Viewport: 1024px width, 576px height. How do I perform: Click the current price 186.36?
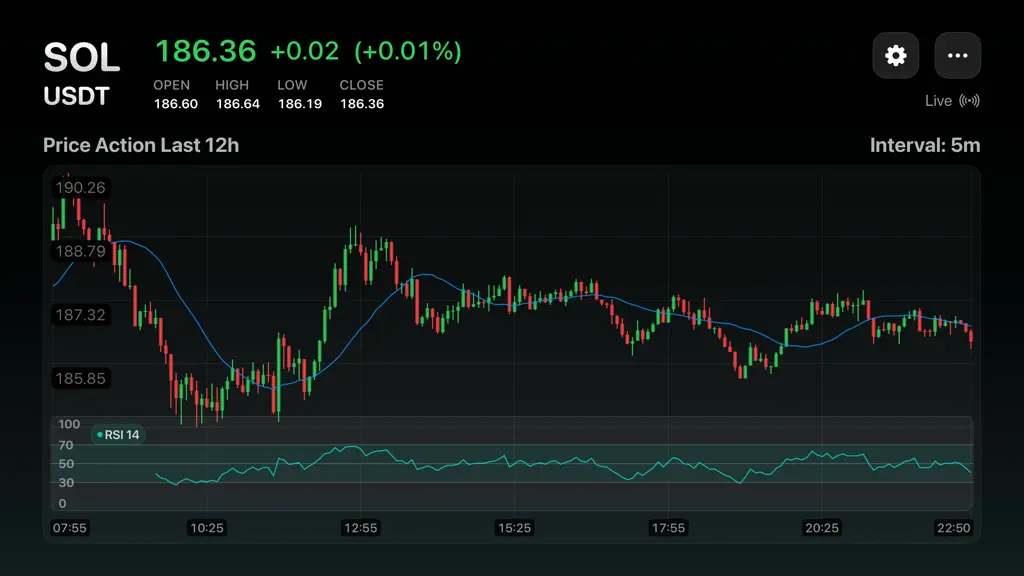[x=206, y=51]
